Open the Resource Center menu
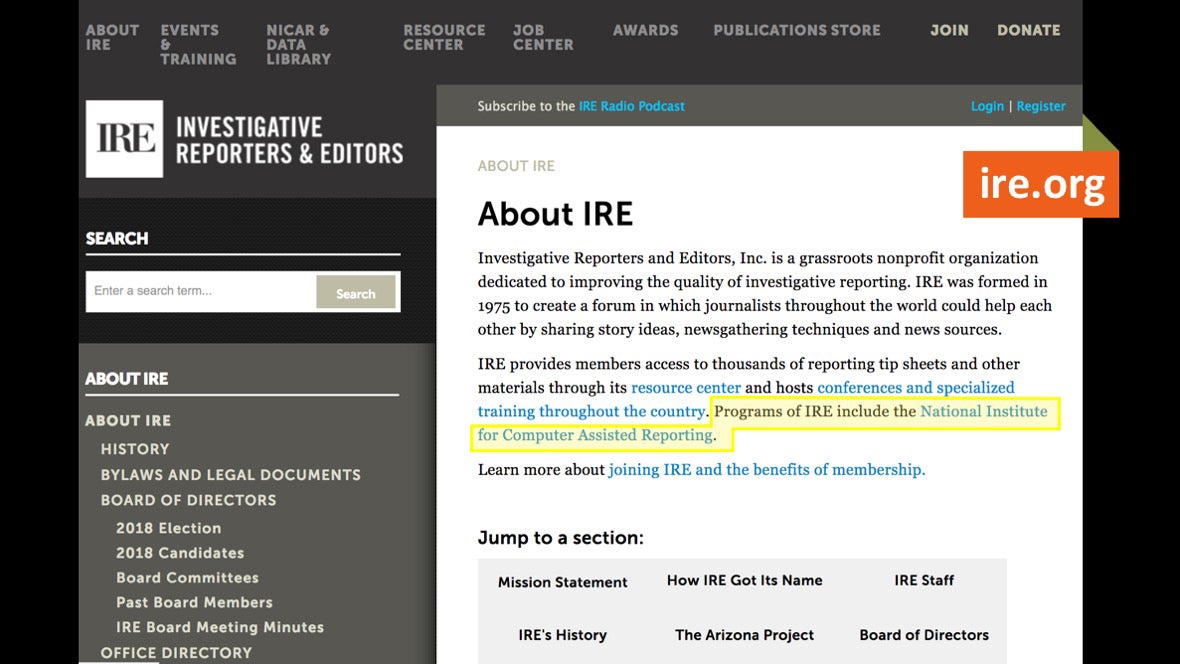1180x664 pixels. [444, 38]
